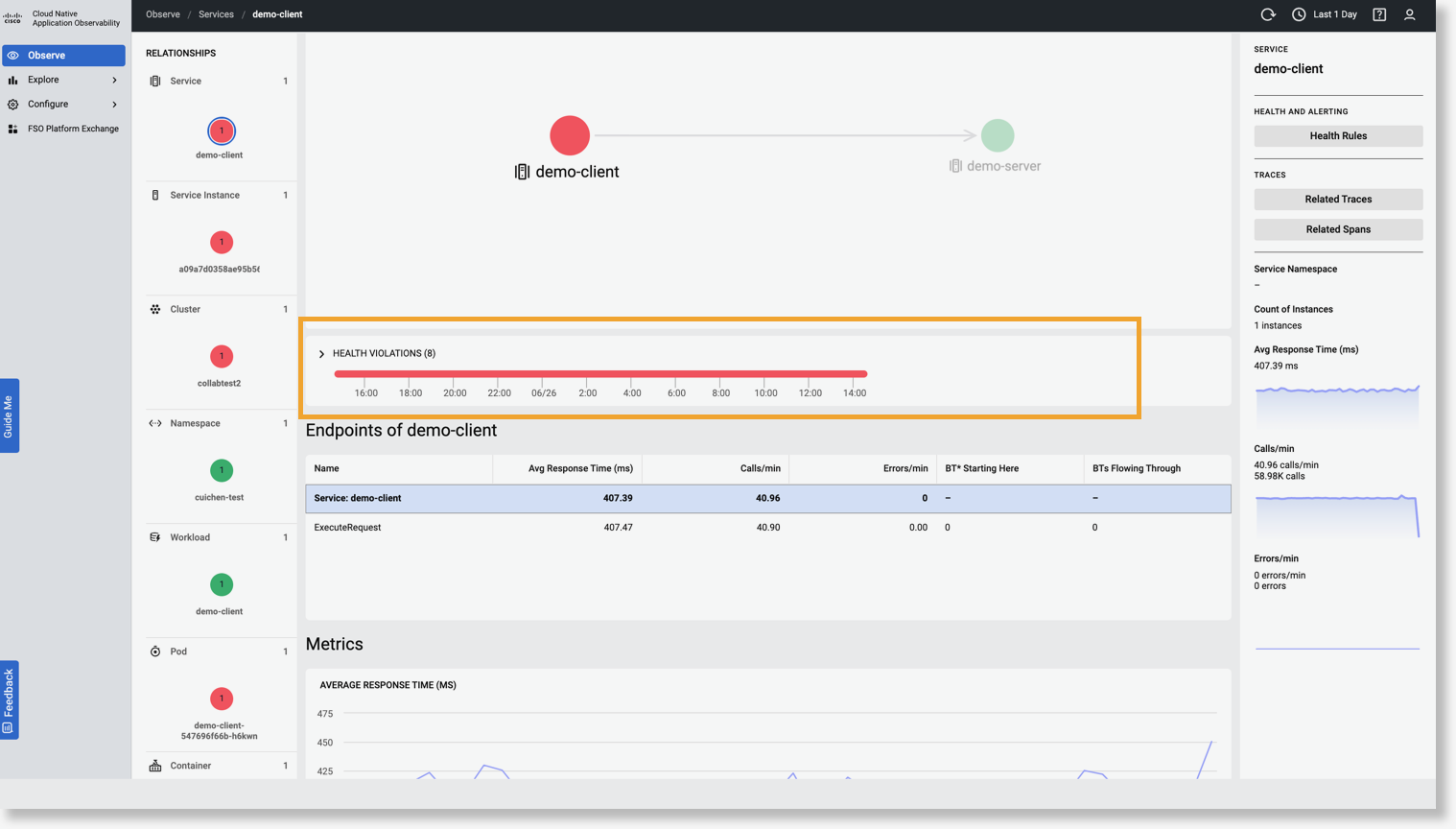Open the Feedback side tab
The image size is (1456, 829).
tap(10, 700)
